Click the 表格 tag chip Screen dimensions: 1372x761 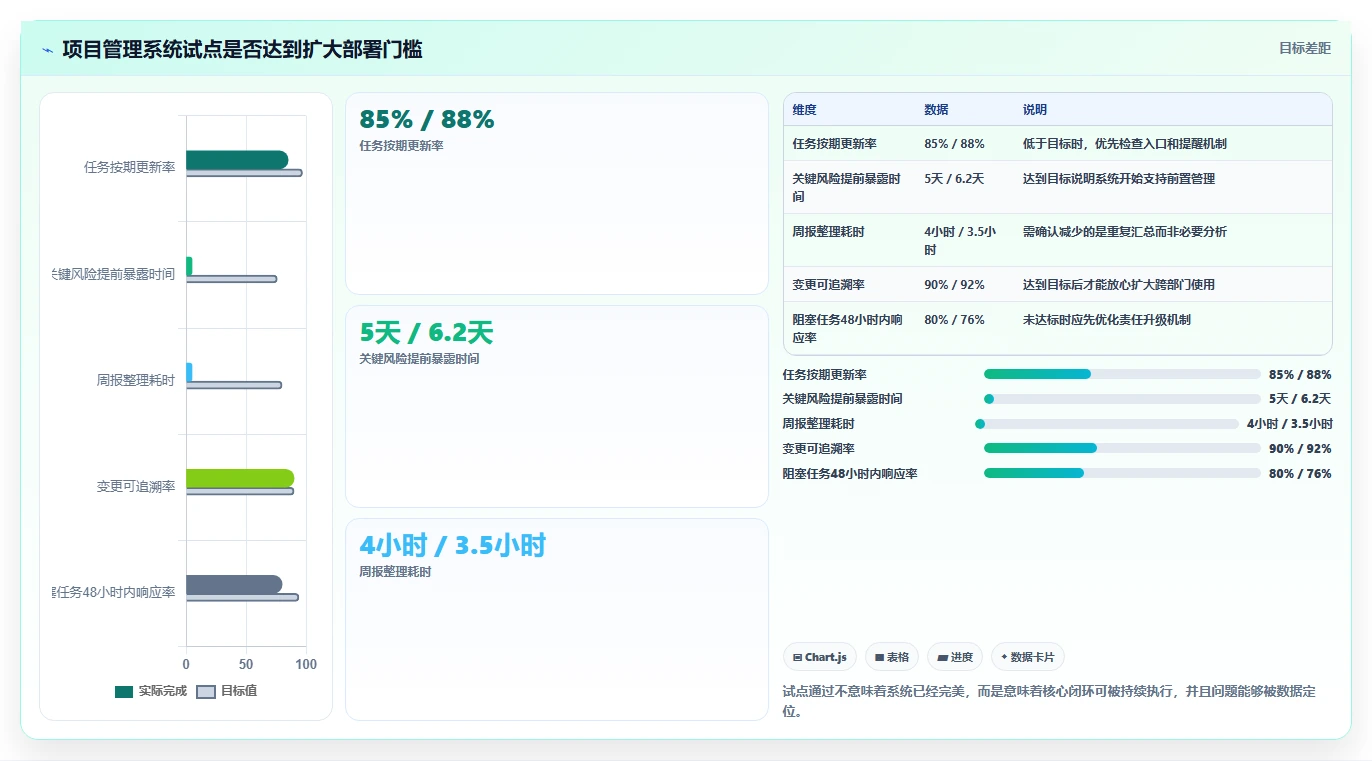coord(891,657)
